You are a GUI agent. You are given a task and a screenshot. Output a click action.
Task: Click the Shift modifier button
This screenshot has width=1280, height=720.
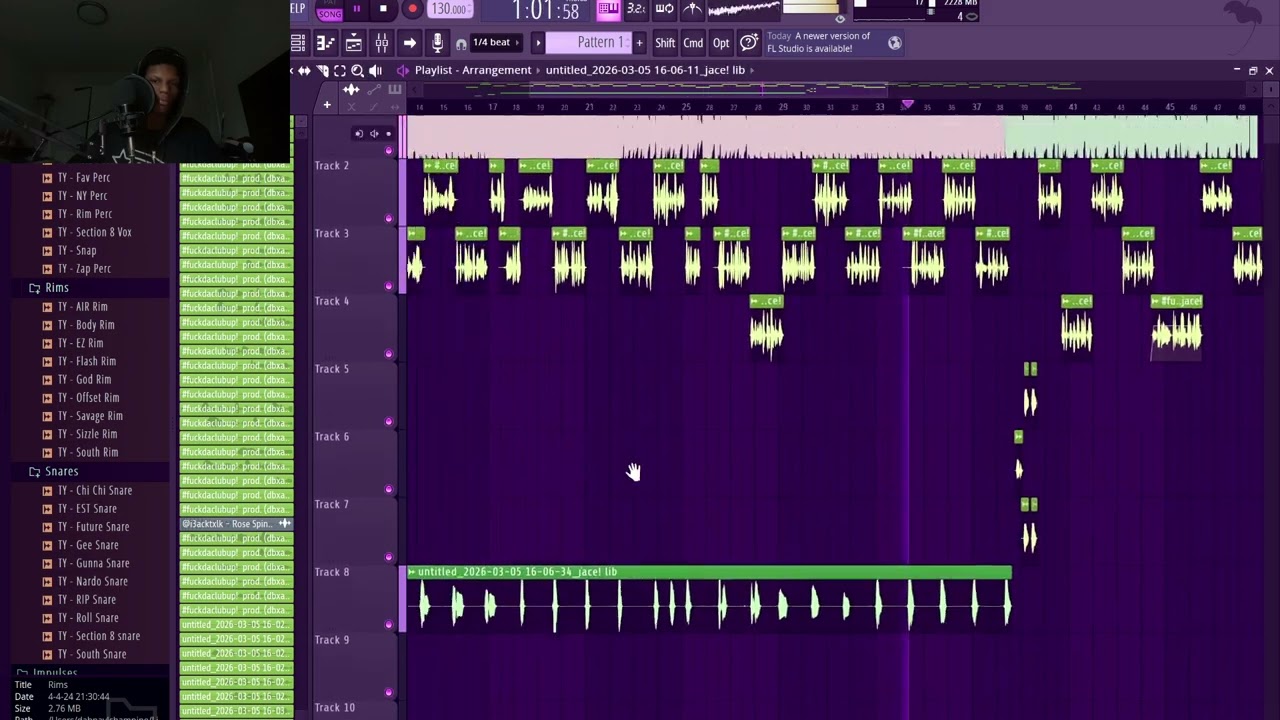pyautogui.click(x=665, y=43)
